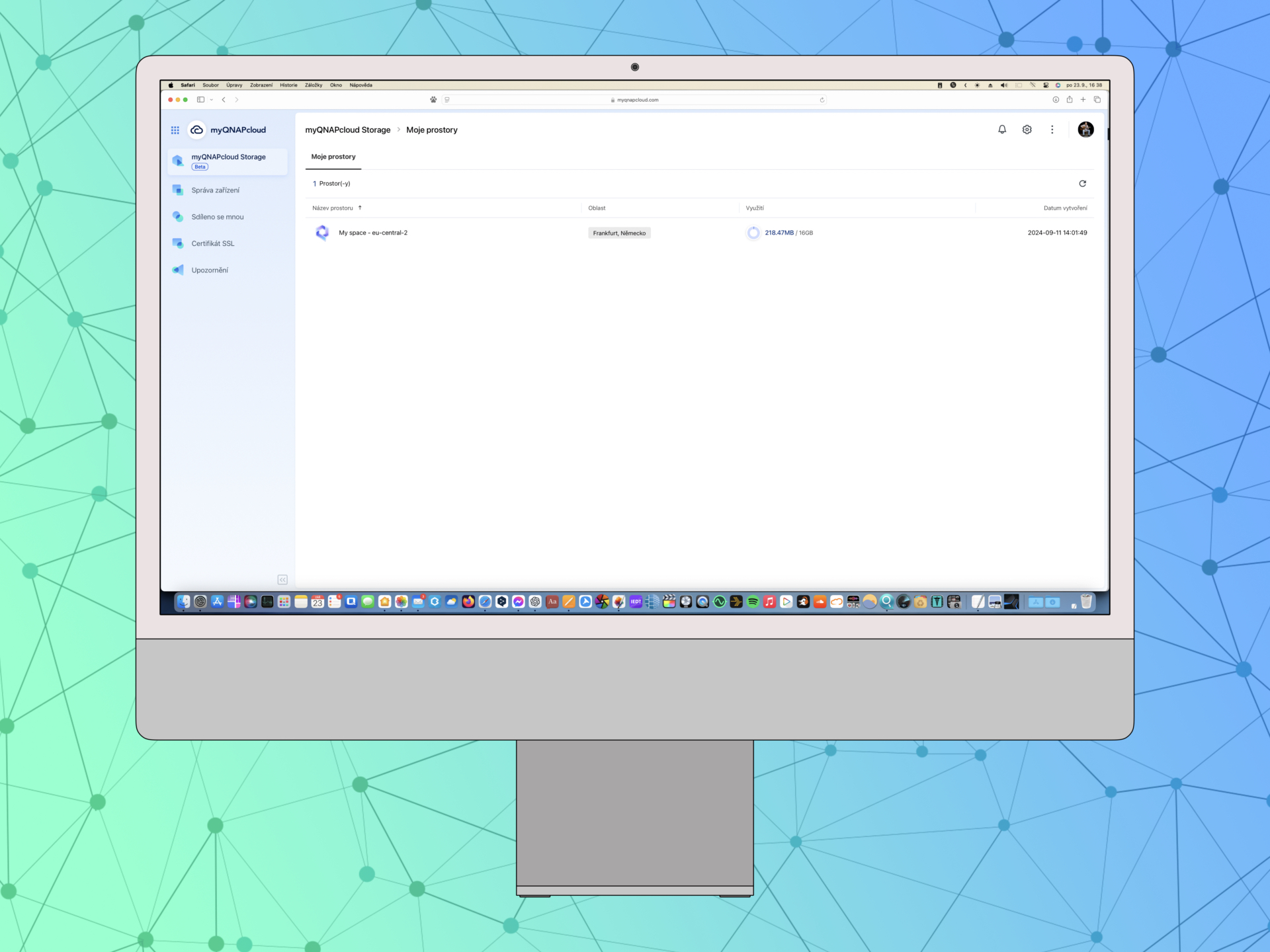
Task: Open Správa zařízení in sidebar
Action: pos(215,190)
